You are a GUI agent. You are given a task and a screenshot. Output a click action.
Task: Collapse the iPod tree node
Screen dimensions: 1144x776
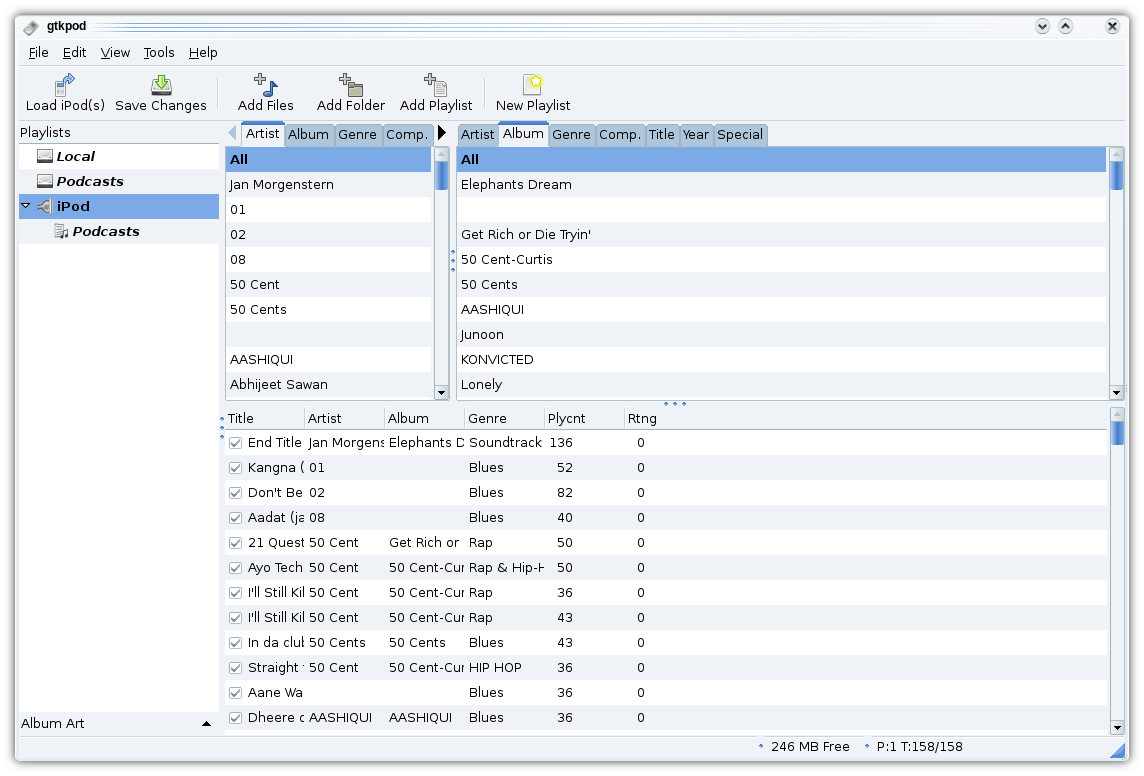pyautogui.click(x=26, y=206)
